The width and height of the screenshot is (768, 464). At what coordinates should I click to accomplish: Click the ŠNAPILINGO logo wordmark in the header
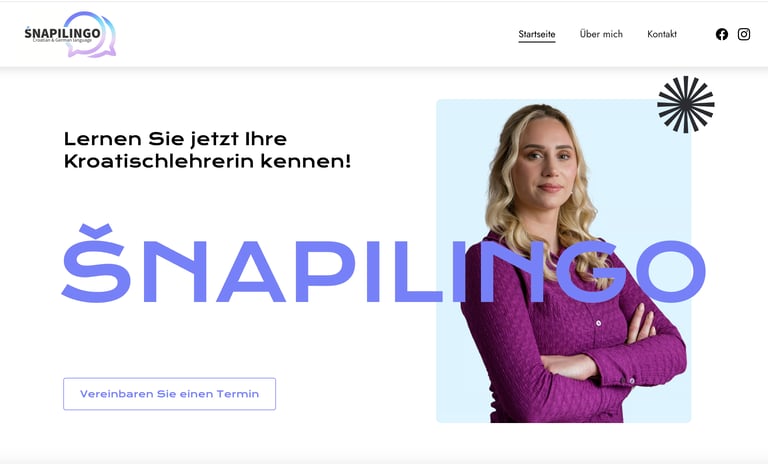pyautogui.click(x=63, y=33)
